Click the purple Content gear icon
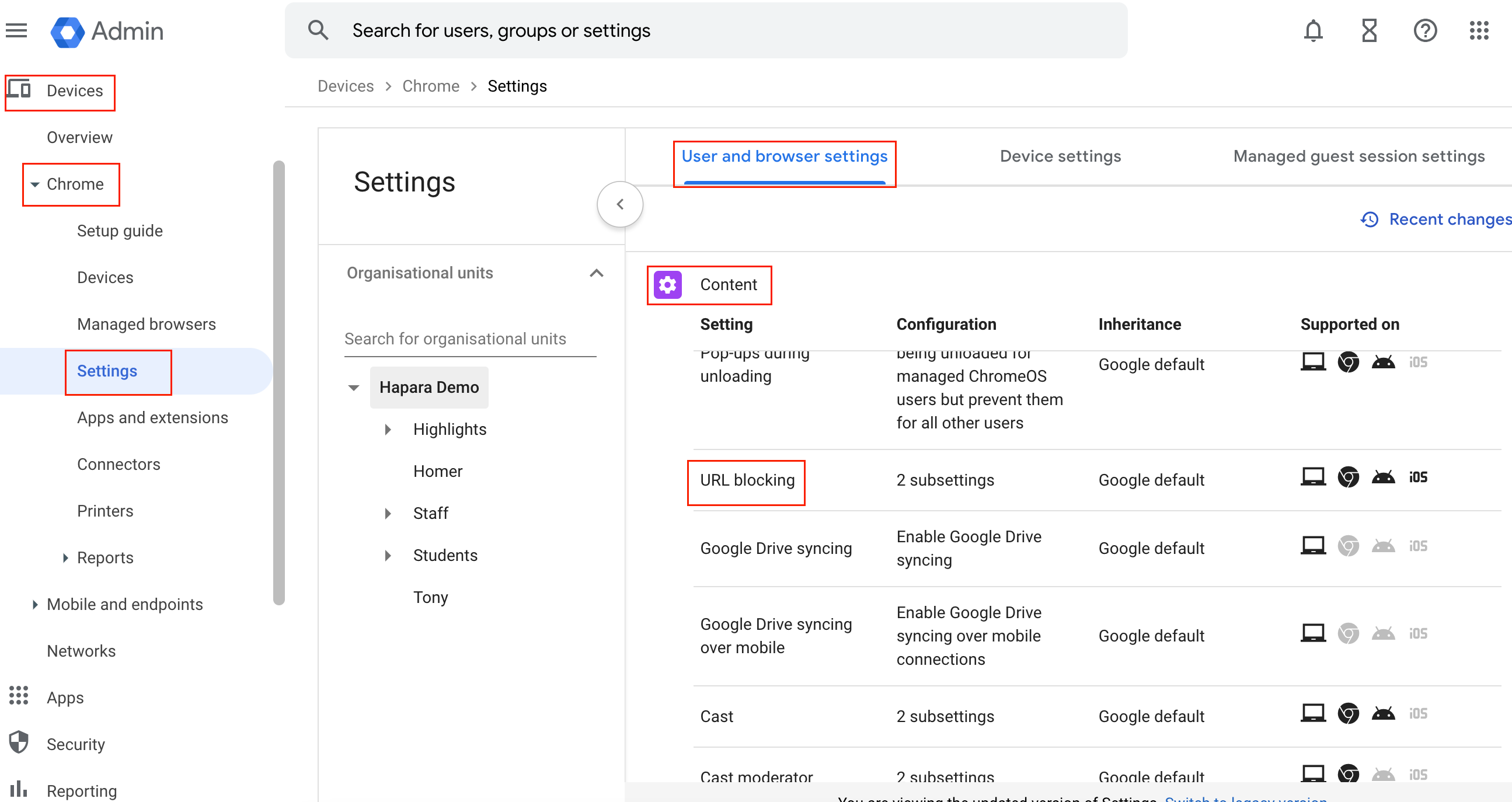Viewport: 1512px width, 802px height. 667,284
